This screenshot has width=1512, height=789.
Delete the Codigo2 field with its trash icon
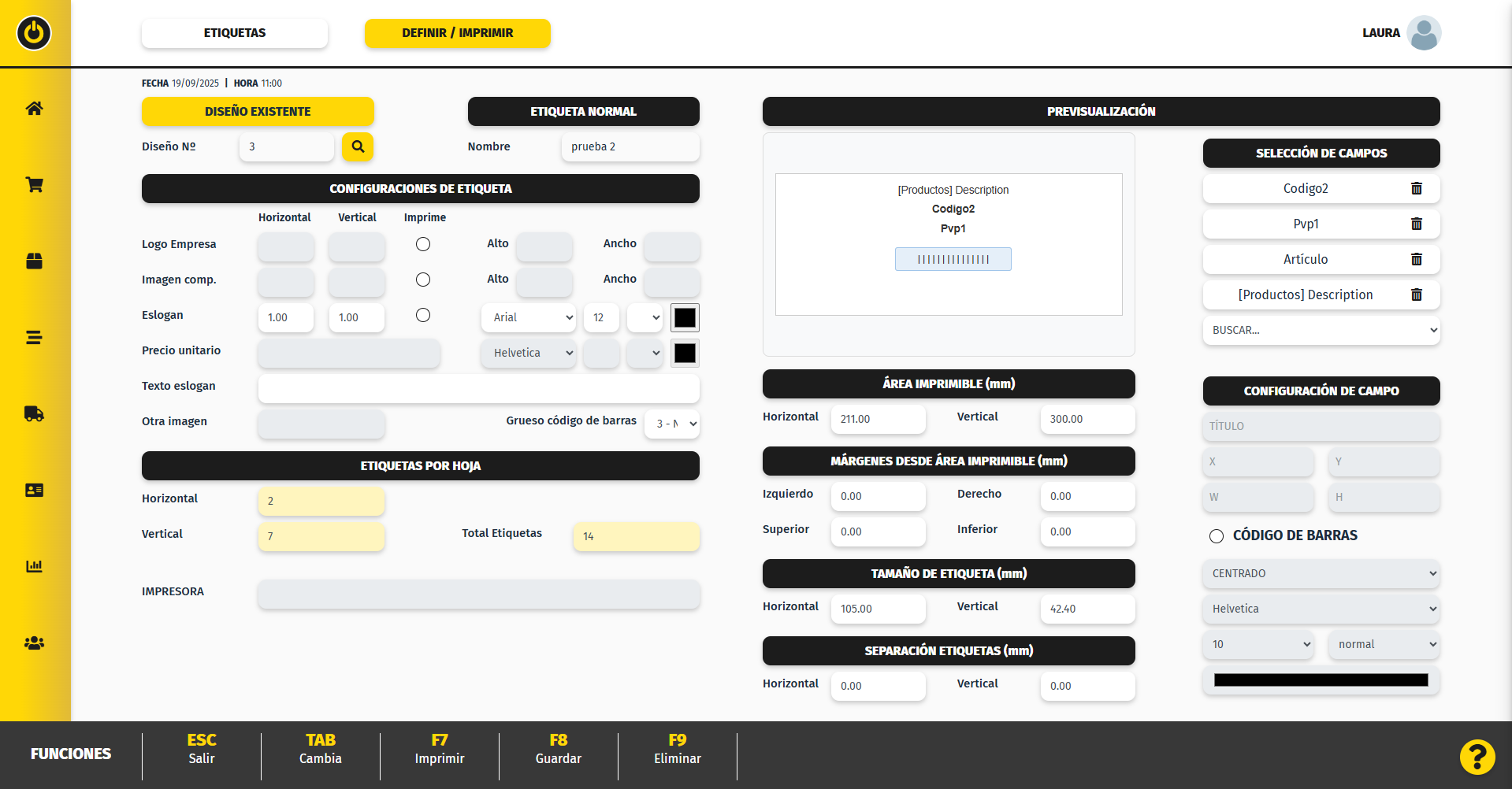pyautogui.click(x=1416, y=189)
